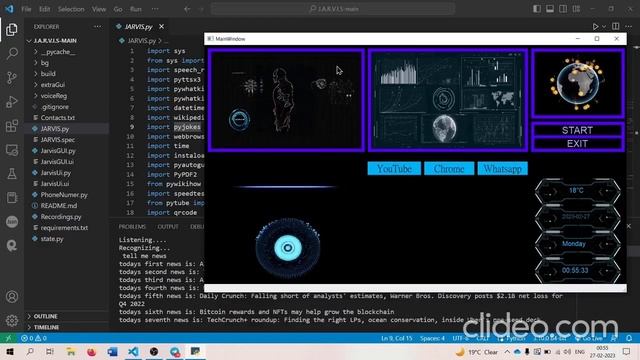640x360 pixels.
Task: Open notifications bell in status bar
Action: [629, 338]
